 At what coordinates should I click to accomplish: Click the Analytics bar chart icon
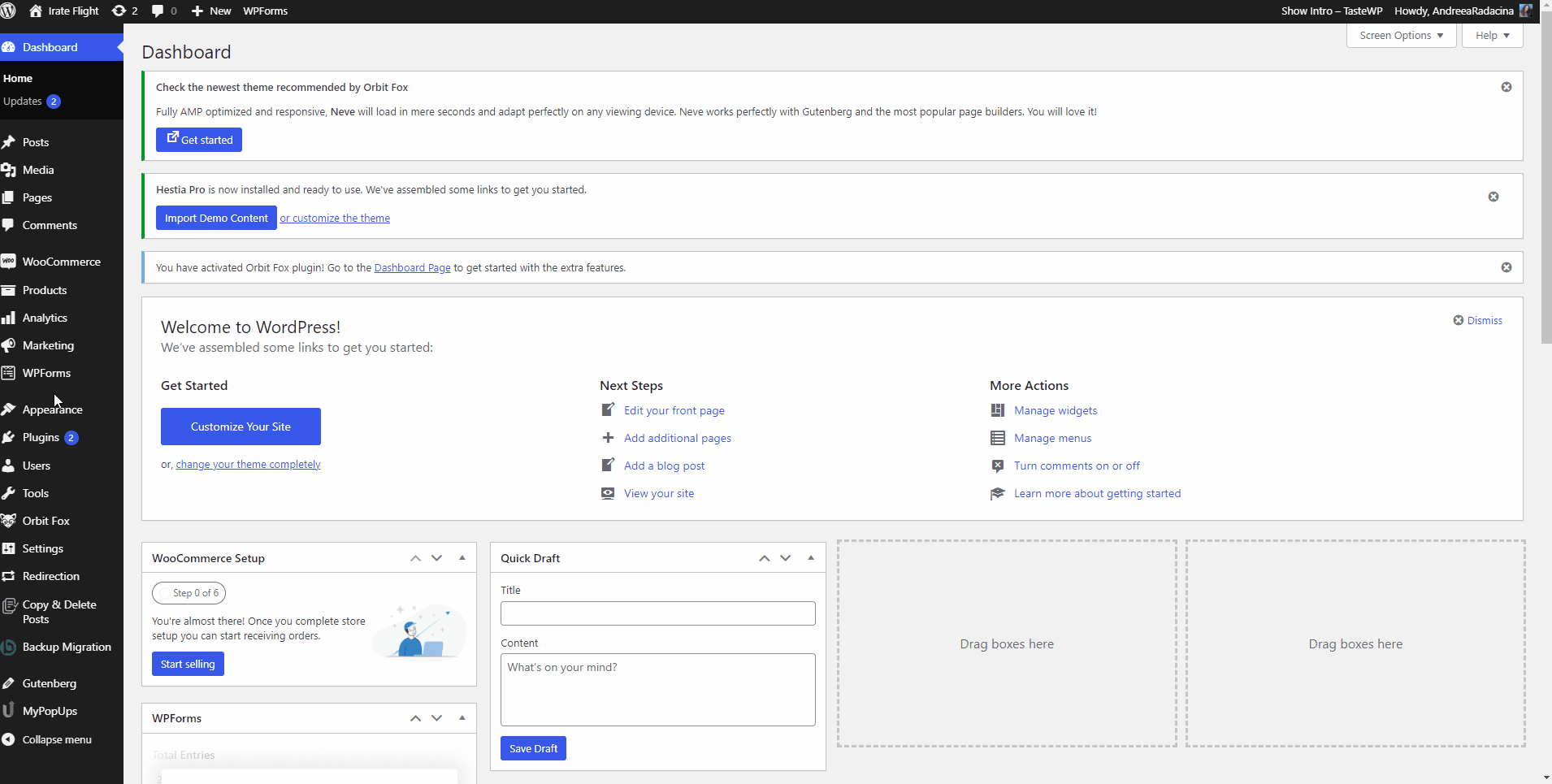point(9,318)
